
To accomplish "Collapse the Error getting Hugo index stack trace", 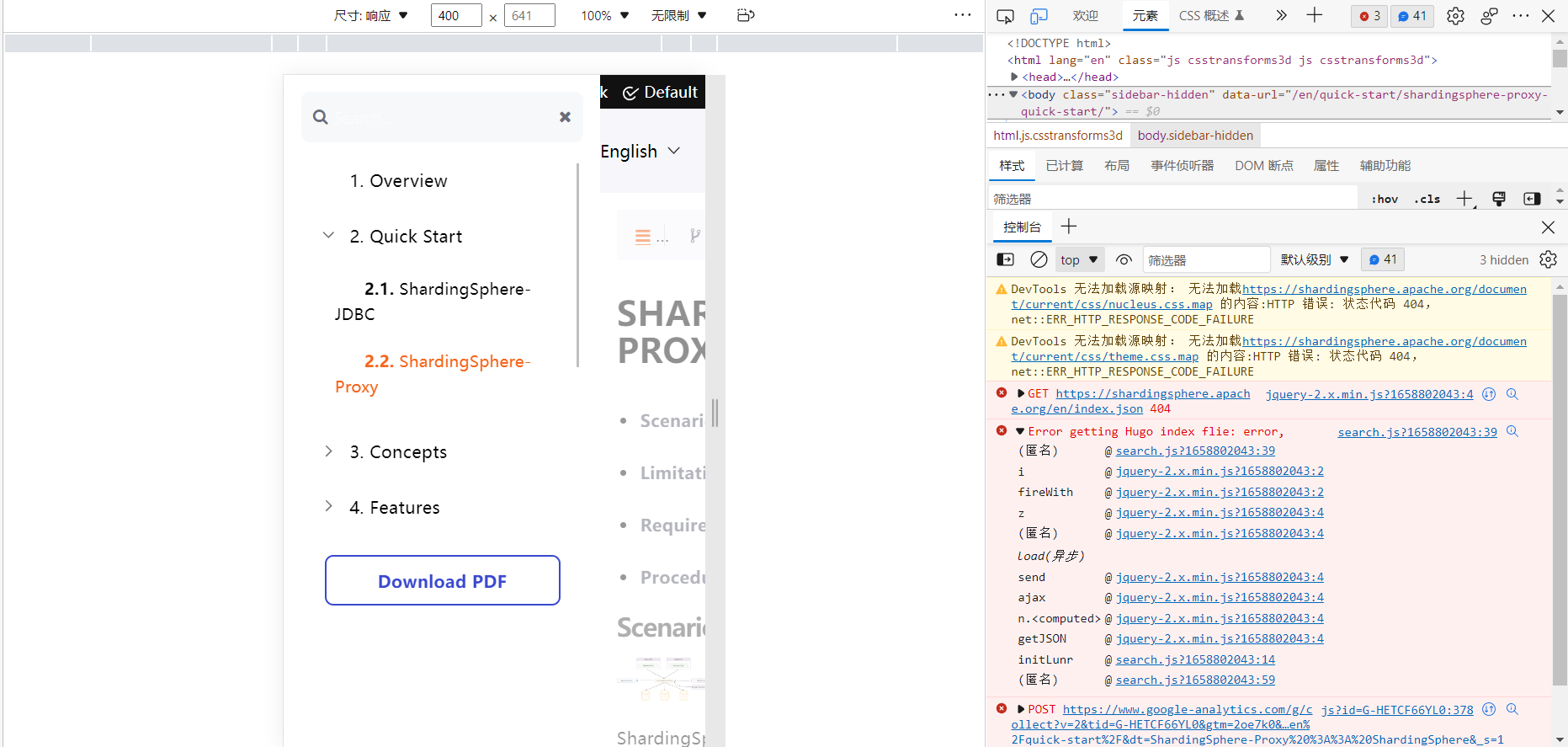I will (x=1020, y=431).
